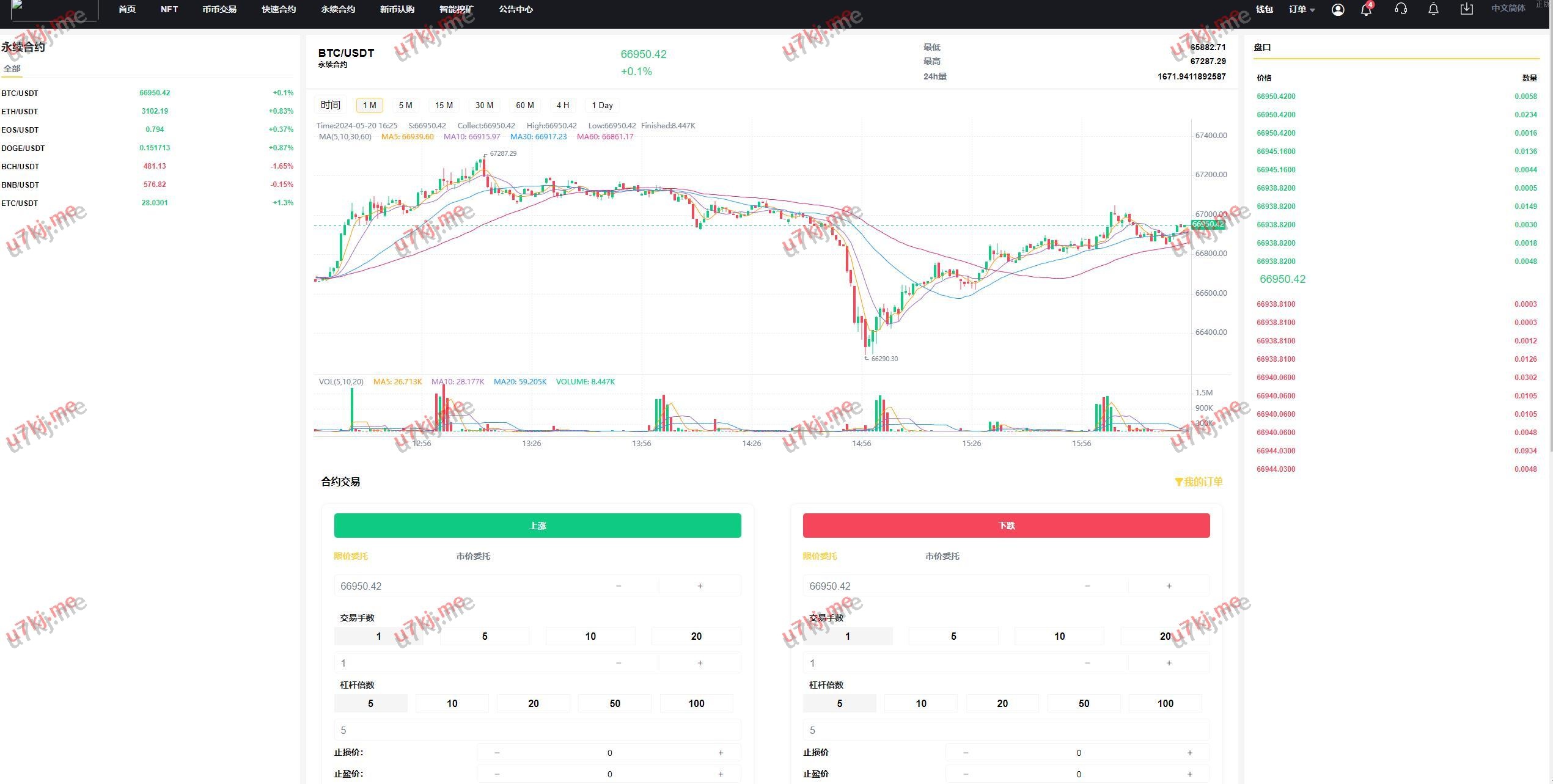Click the page vertical scrollbar
The width and height of the screenshot is (1553, 784).
1551,244
